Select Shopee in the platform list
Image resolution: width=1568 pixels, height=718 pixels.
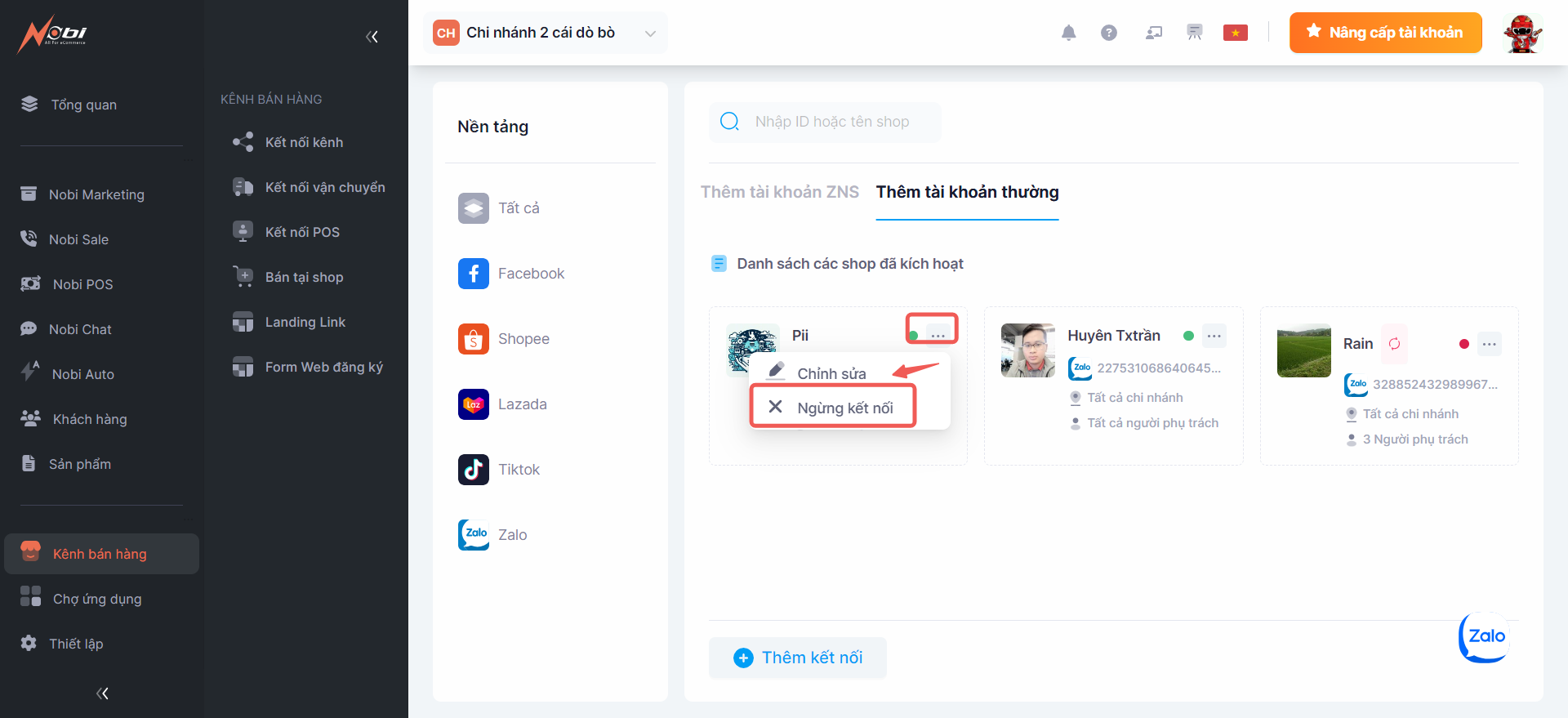tap(523, 339)
